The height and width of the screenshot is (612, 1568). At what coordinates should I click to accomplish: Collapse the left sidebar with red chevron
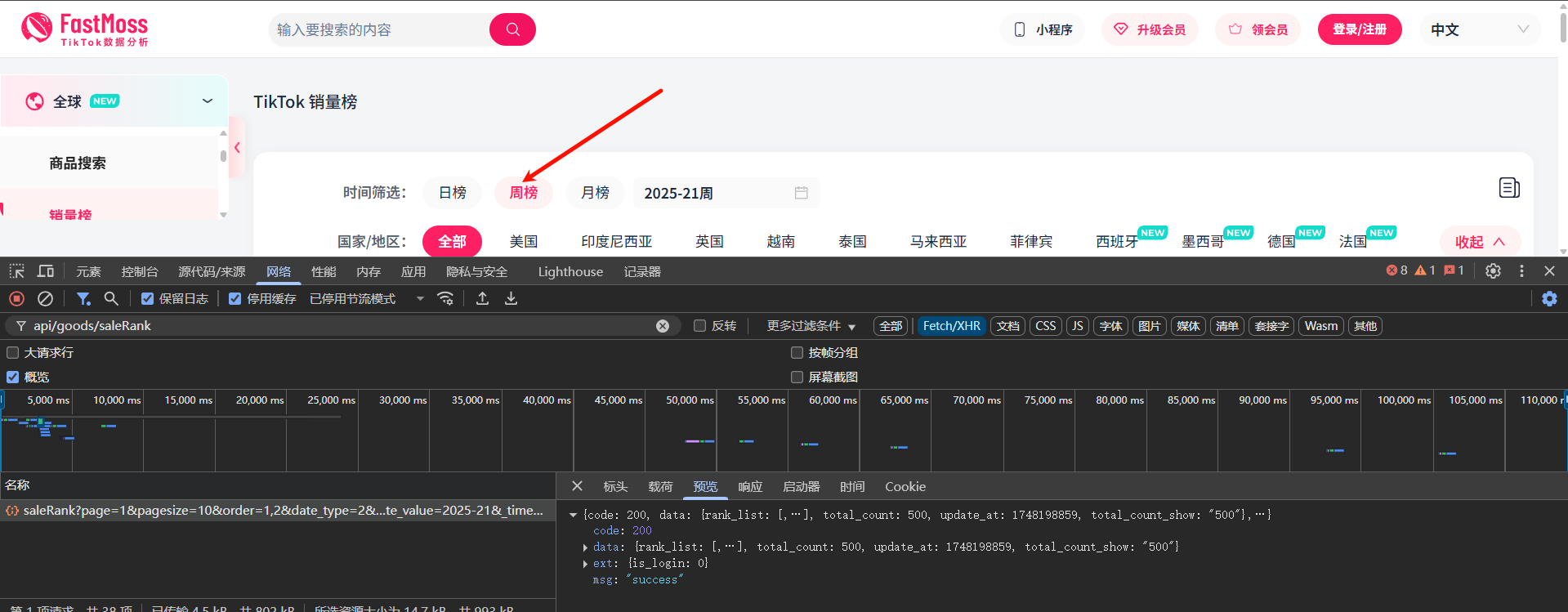pyautogui.click(x=237, y=148)
